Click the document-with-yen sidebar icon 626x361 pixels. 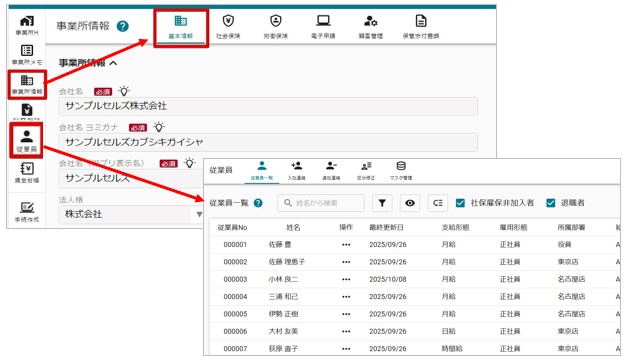pos(27,110)
